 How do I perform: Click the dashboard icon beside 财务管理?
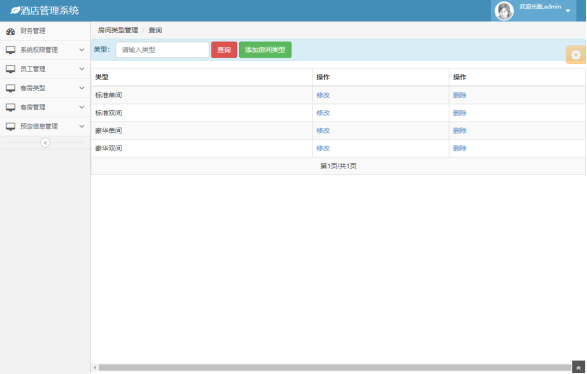coord(10,31)
